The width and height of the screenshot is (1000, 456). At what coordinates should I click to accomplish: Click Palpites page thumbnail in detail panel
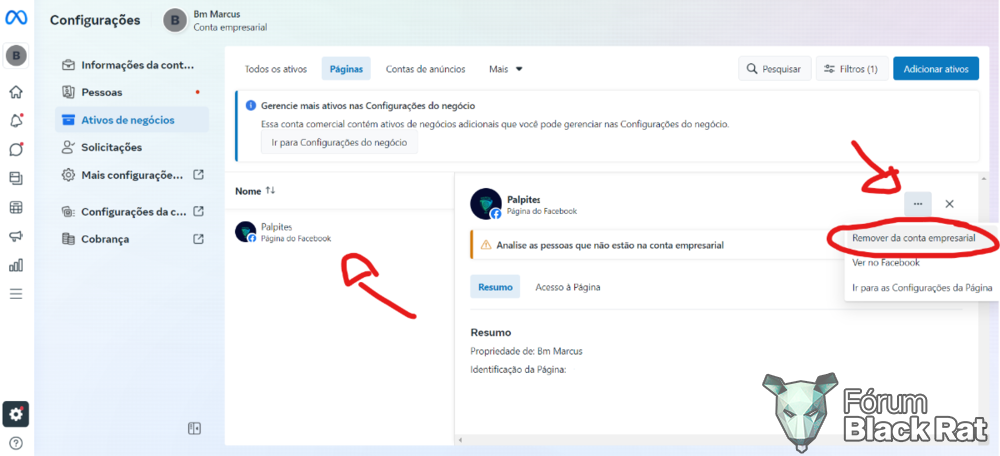(485, 204)
